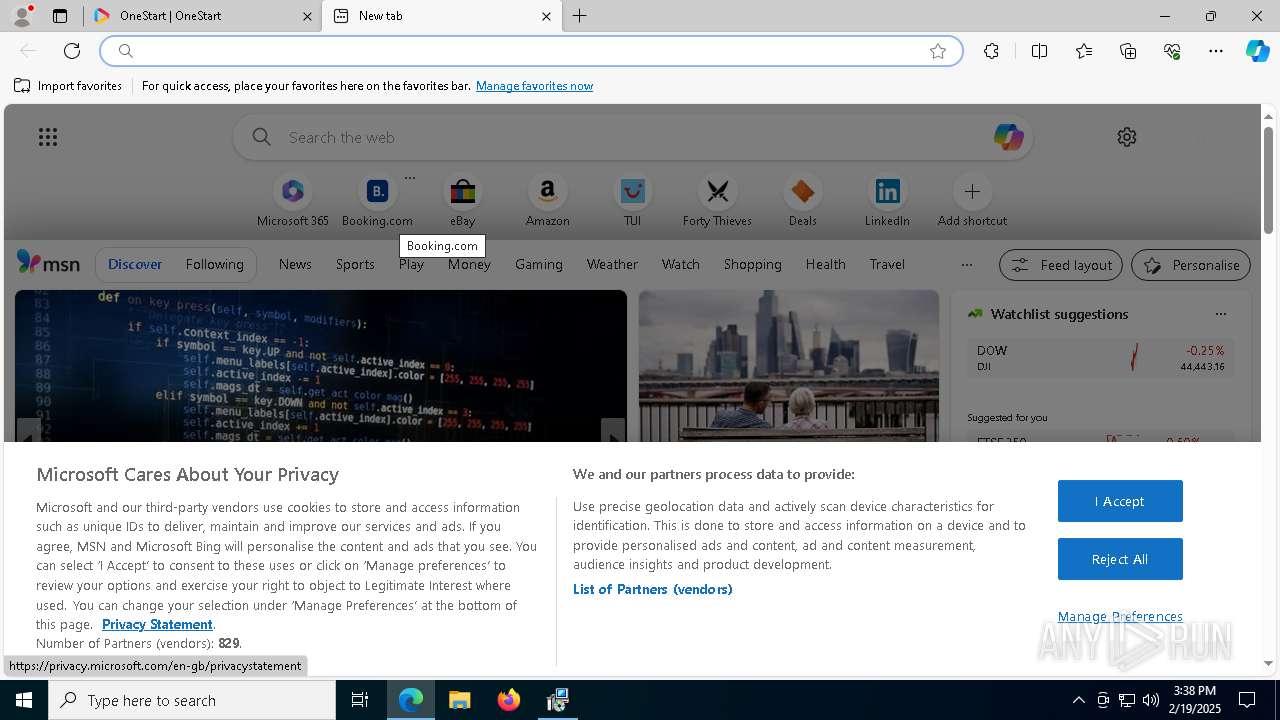
Task: Open the Deals shortcut
Action: 802,201
